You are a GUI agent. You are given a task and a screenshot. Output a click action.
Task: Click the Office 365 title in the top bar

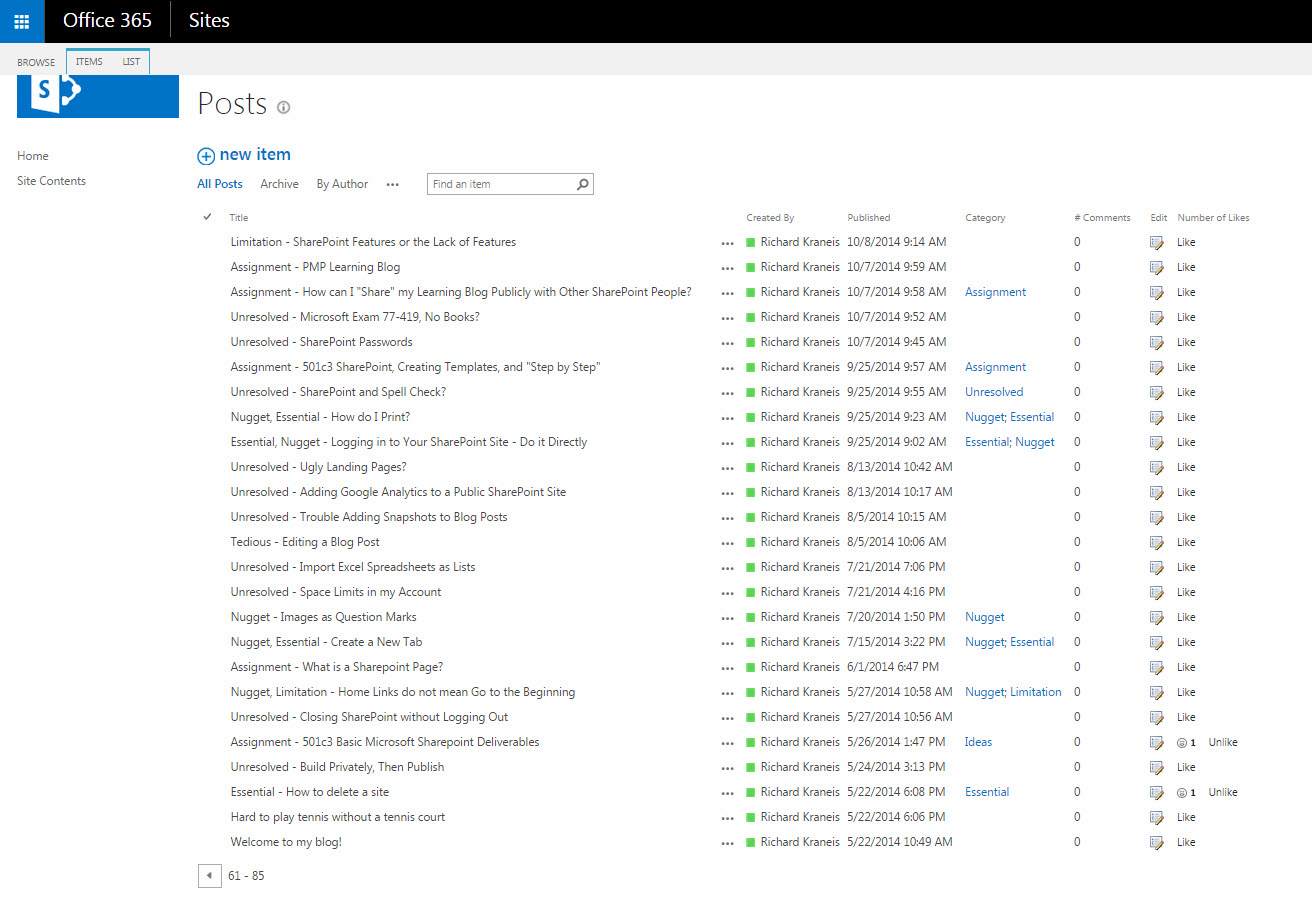point(107,20)
